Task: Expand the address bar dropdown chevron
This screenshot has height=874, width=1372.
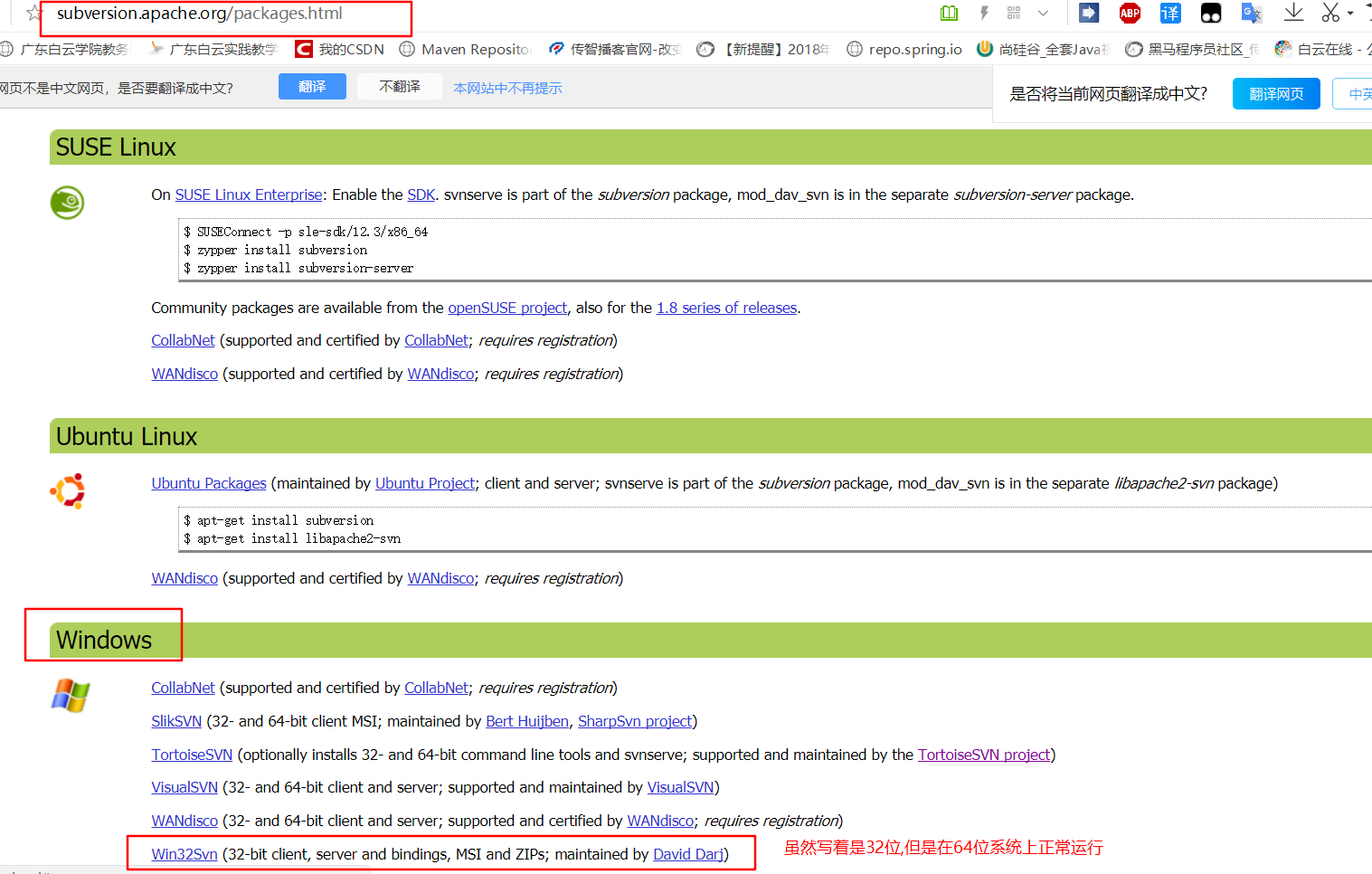Action: [1043, 13]
